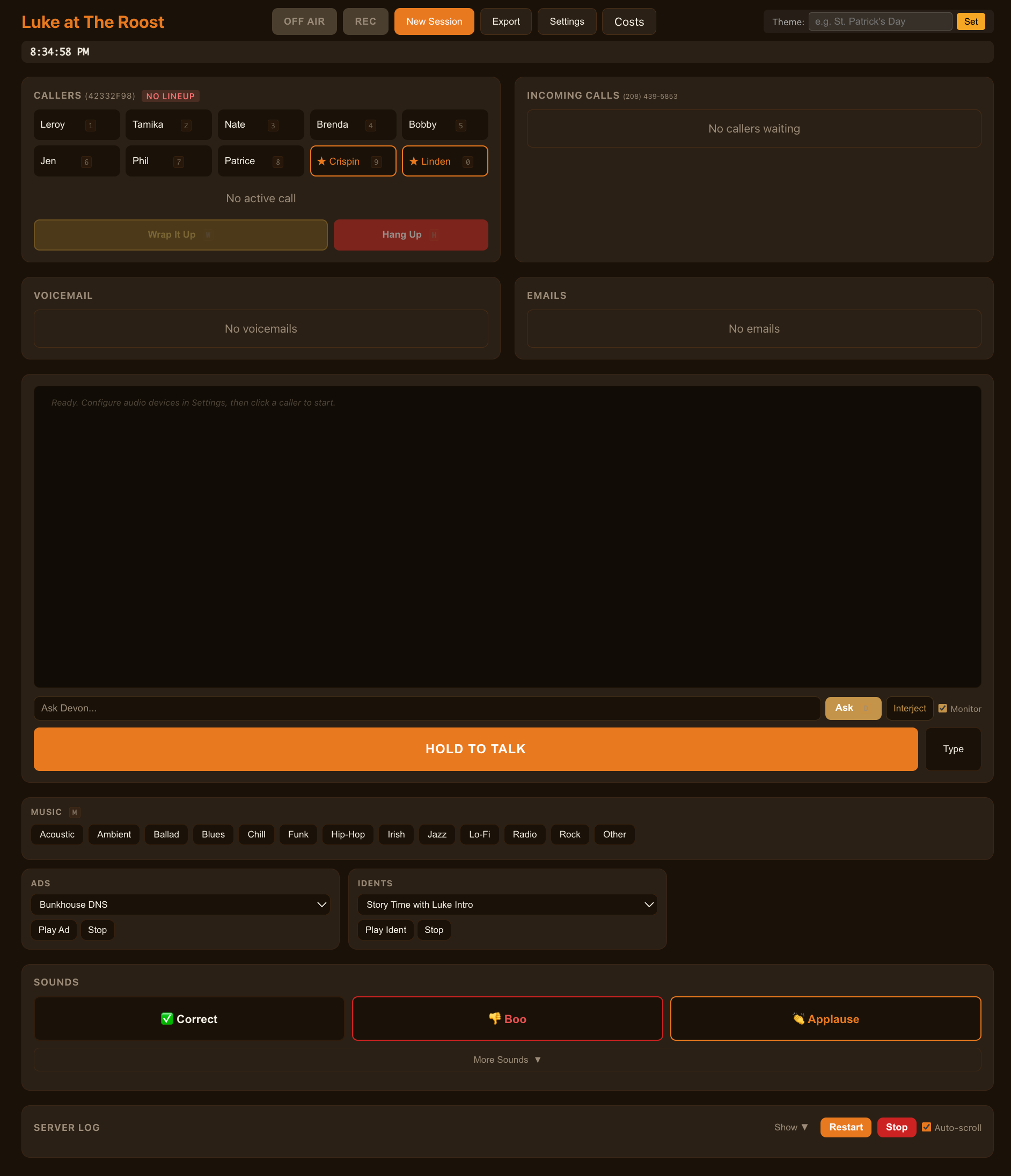Play Hip-Hop music genre

click(x=347, y=834)
